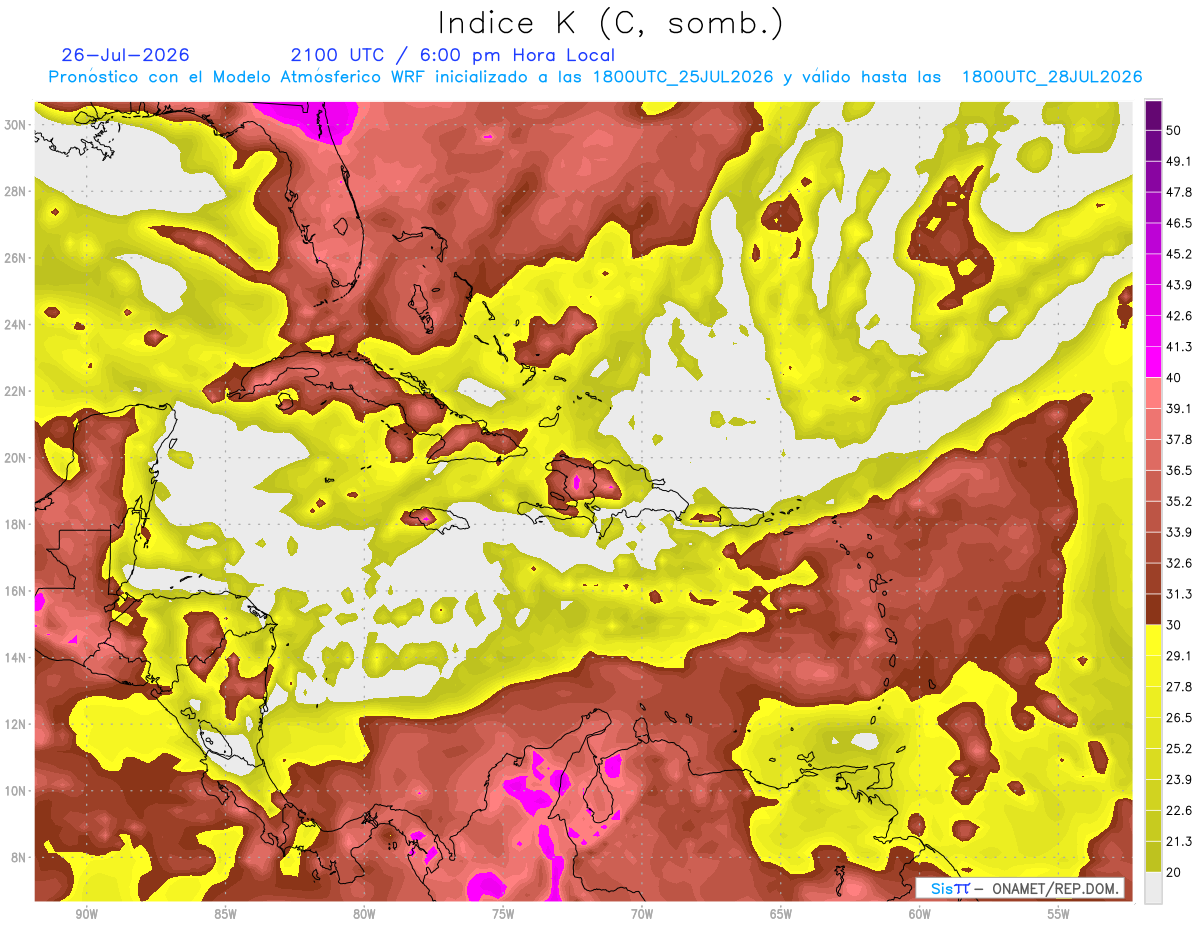Screen dimensions: 1200x927
Task: Click the dark purple swatch atop the colorbar
Action: 1153,115
